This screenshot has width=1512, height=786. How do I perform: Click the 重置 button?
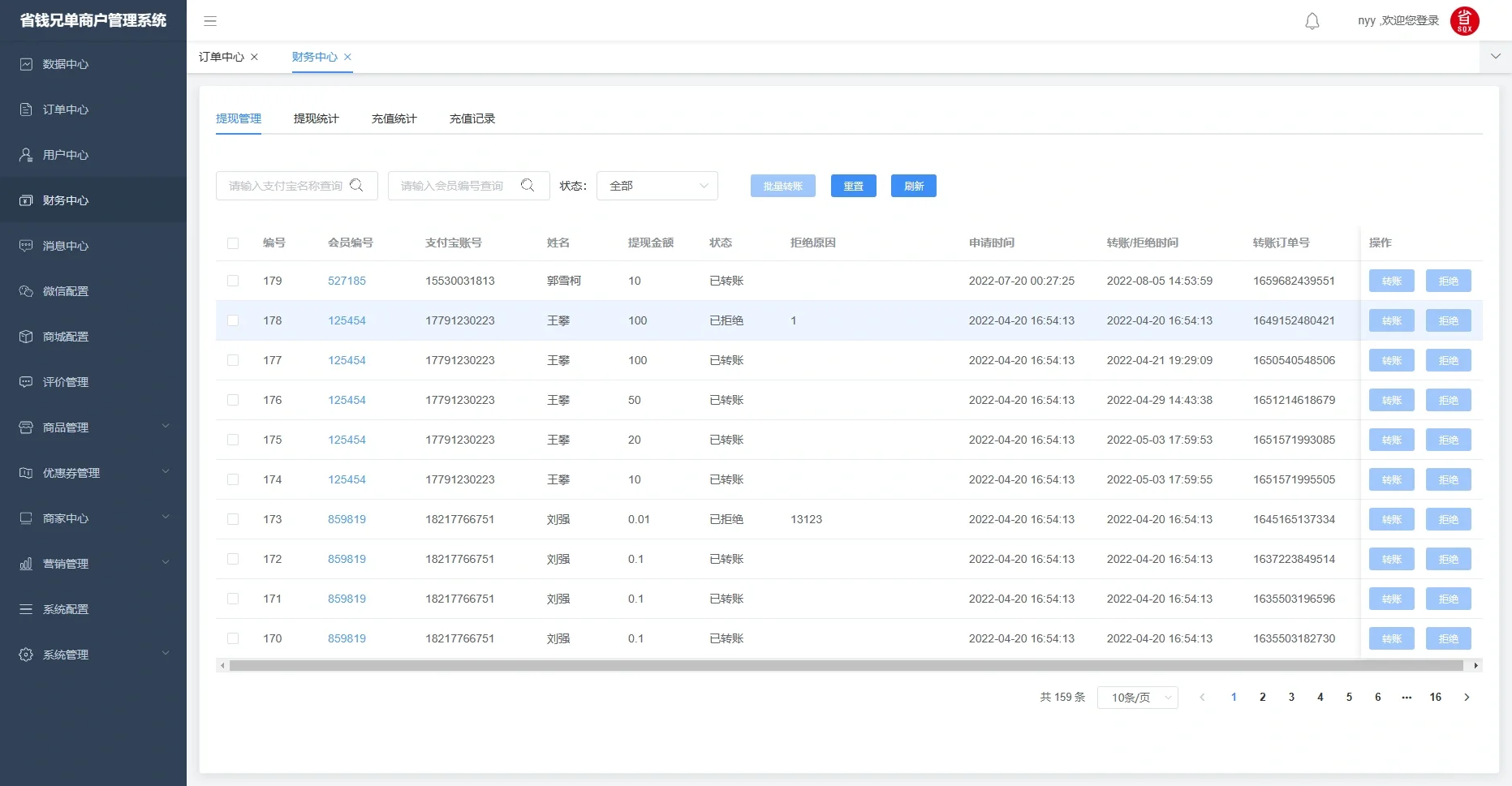[853, 186]
